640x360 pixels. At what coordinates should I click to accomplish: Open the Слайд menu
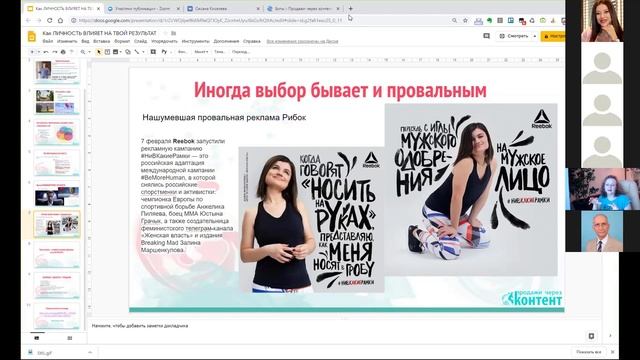pos(140,41)
